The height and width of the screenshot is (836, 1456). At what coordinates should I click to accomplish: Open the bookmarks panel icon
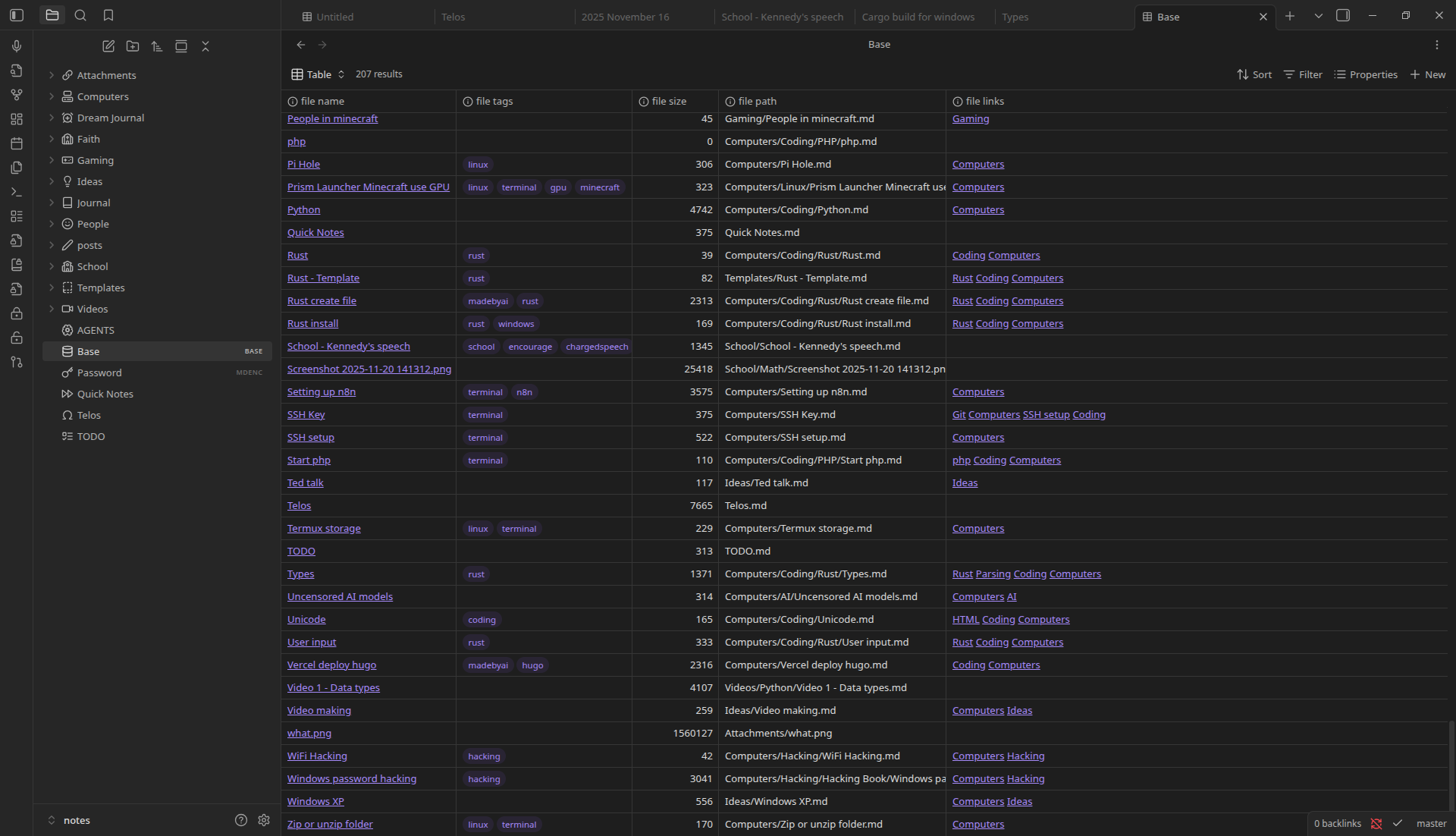(108, 15)
